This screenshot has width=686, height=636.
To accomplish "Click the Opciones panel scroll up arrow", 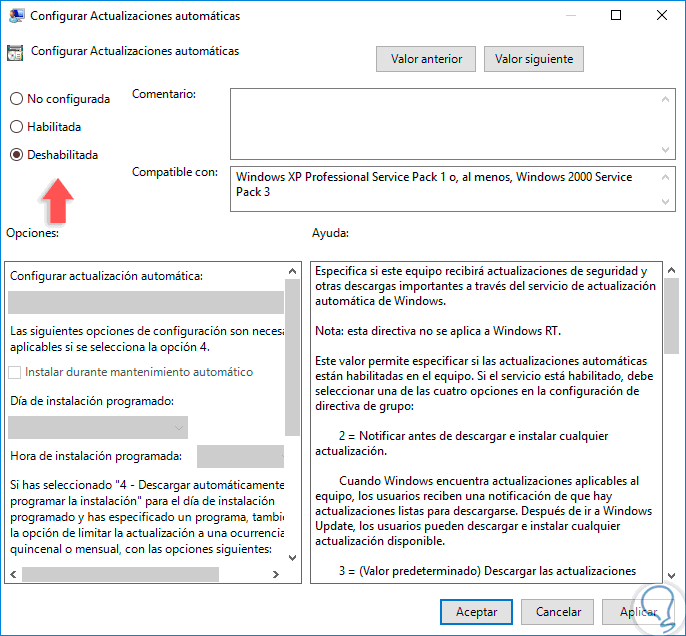I will click(292, 271).
